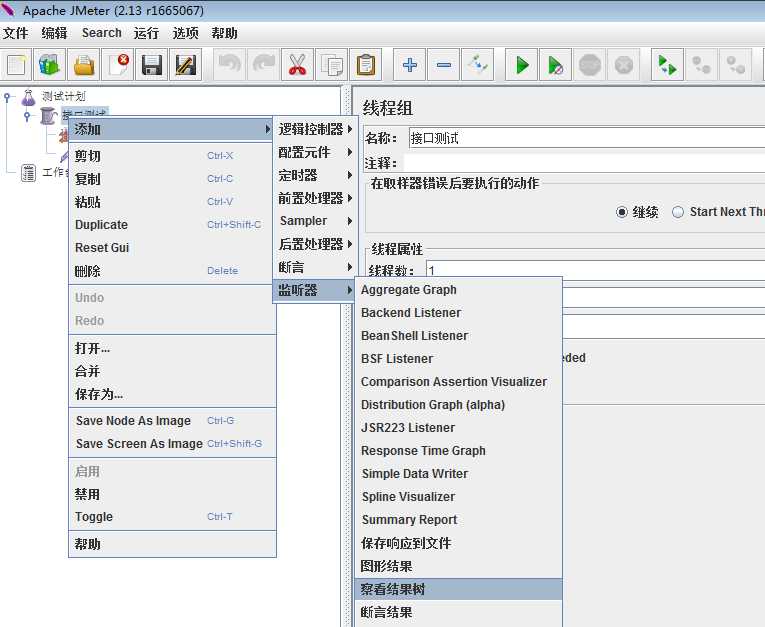Choose Summary Report listener

click(x=459, y=520)
